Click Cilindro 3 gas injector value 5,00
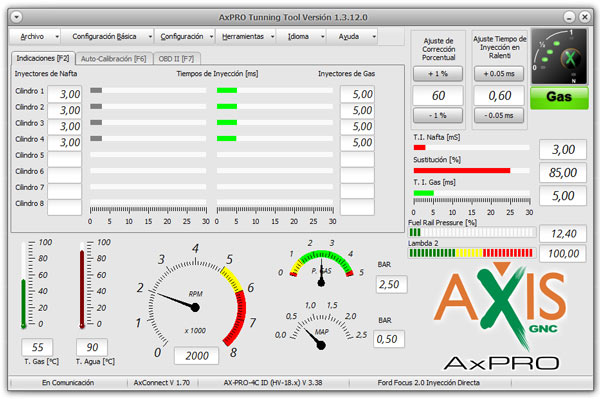 pos(357,126)
